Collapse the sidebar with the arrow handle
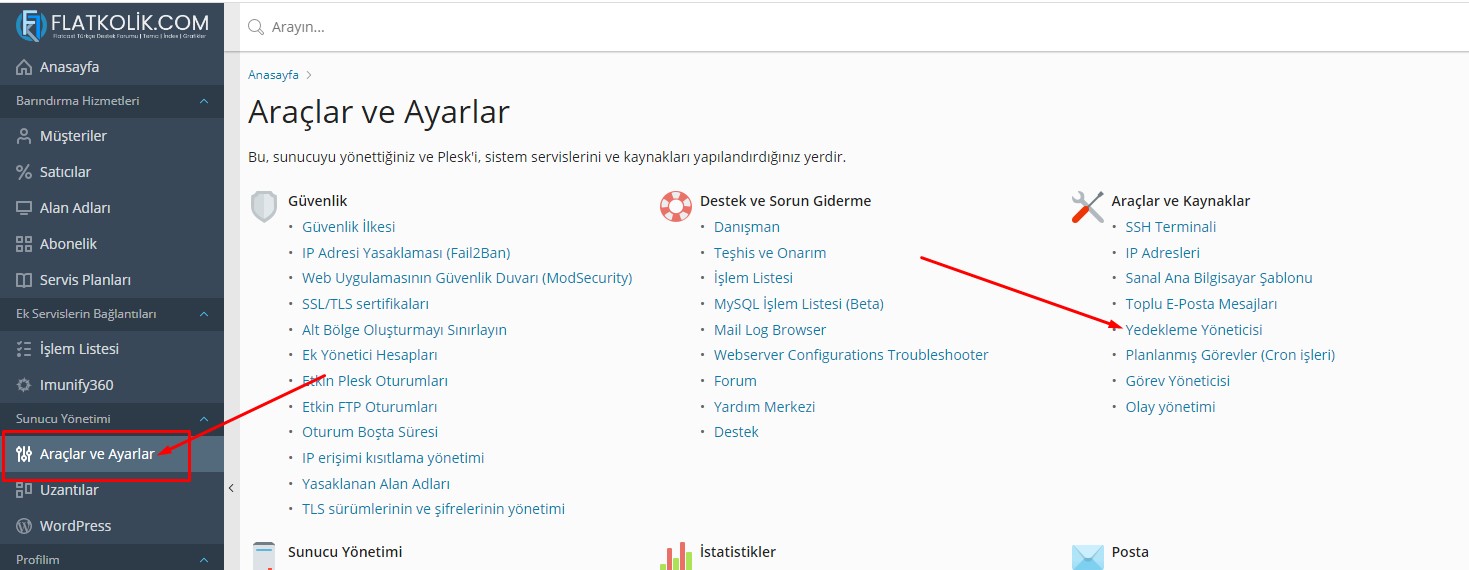This screenshot has width=1469, height=570. (231, 488)
